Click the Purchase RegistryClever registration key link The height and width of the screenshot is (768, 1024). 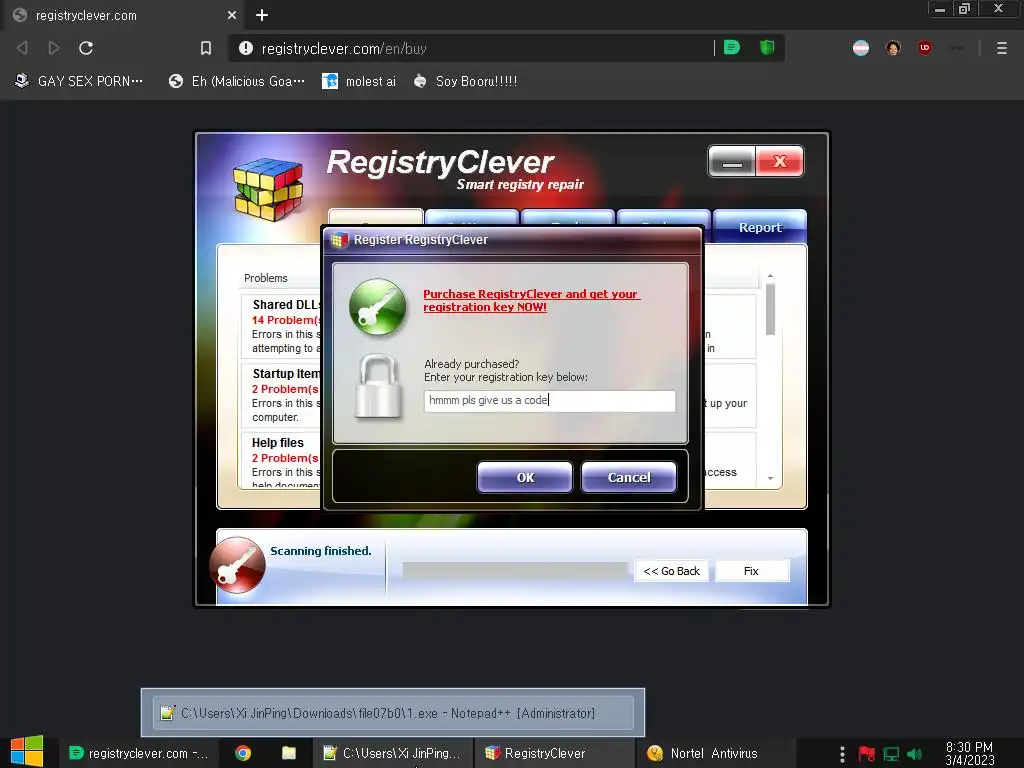click(x=530, y=300)
